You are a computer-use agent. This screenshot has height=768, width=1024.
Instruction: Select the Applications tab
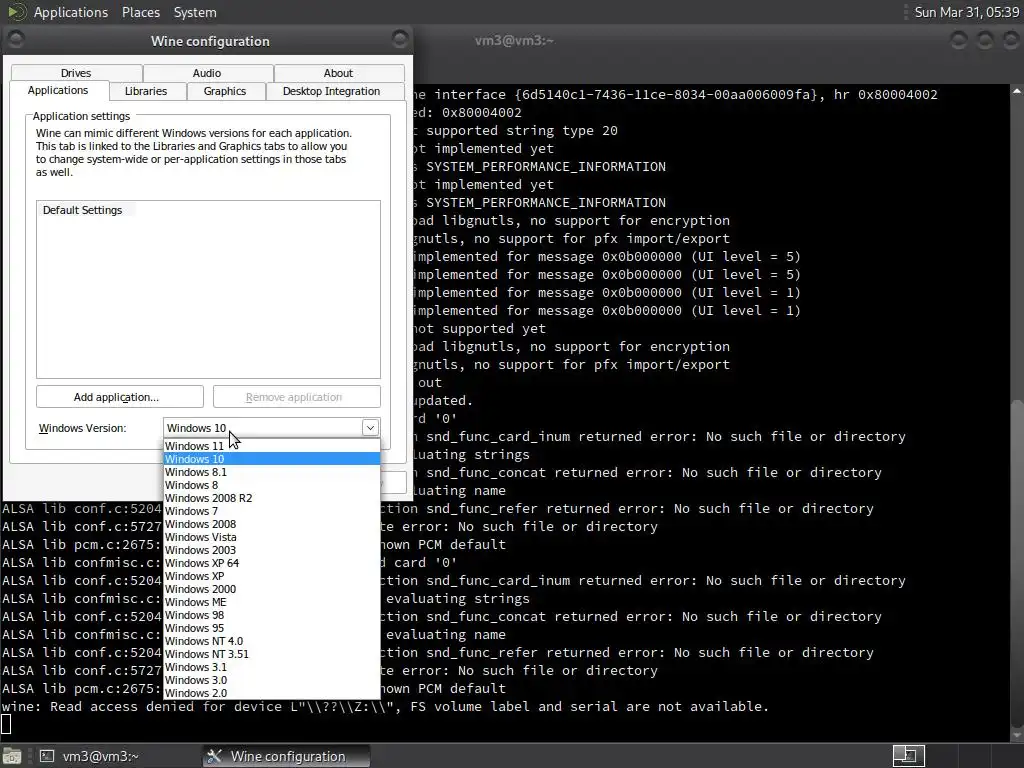click(58, 90)
